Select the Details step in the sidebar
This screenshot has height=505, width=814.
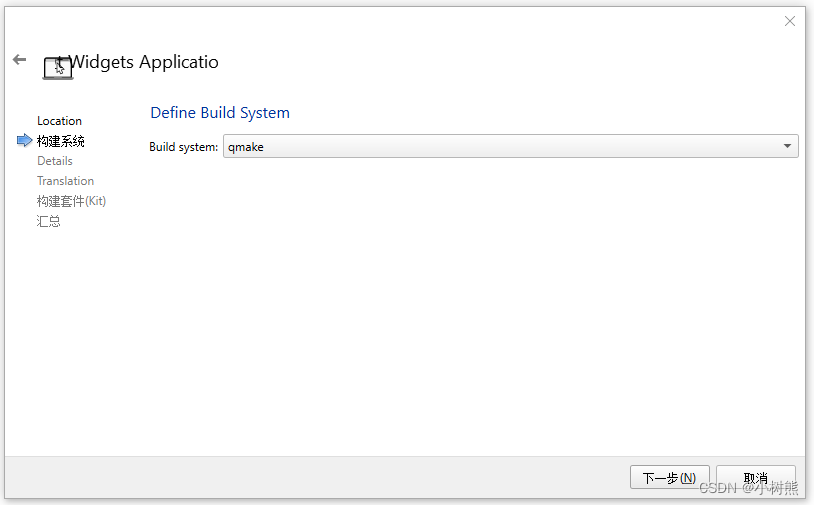point(55,161)
